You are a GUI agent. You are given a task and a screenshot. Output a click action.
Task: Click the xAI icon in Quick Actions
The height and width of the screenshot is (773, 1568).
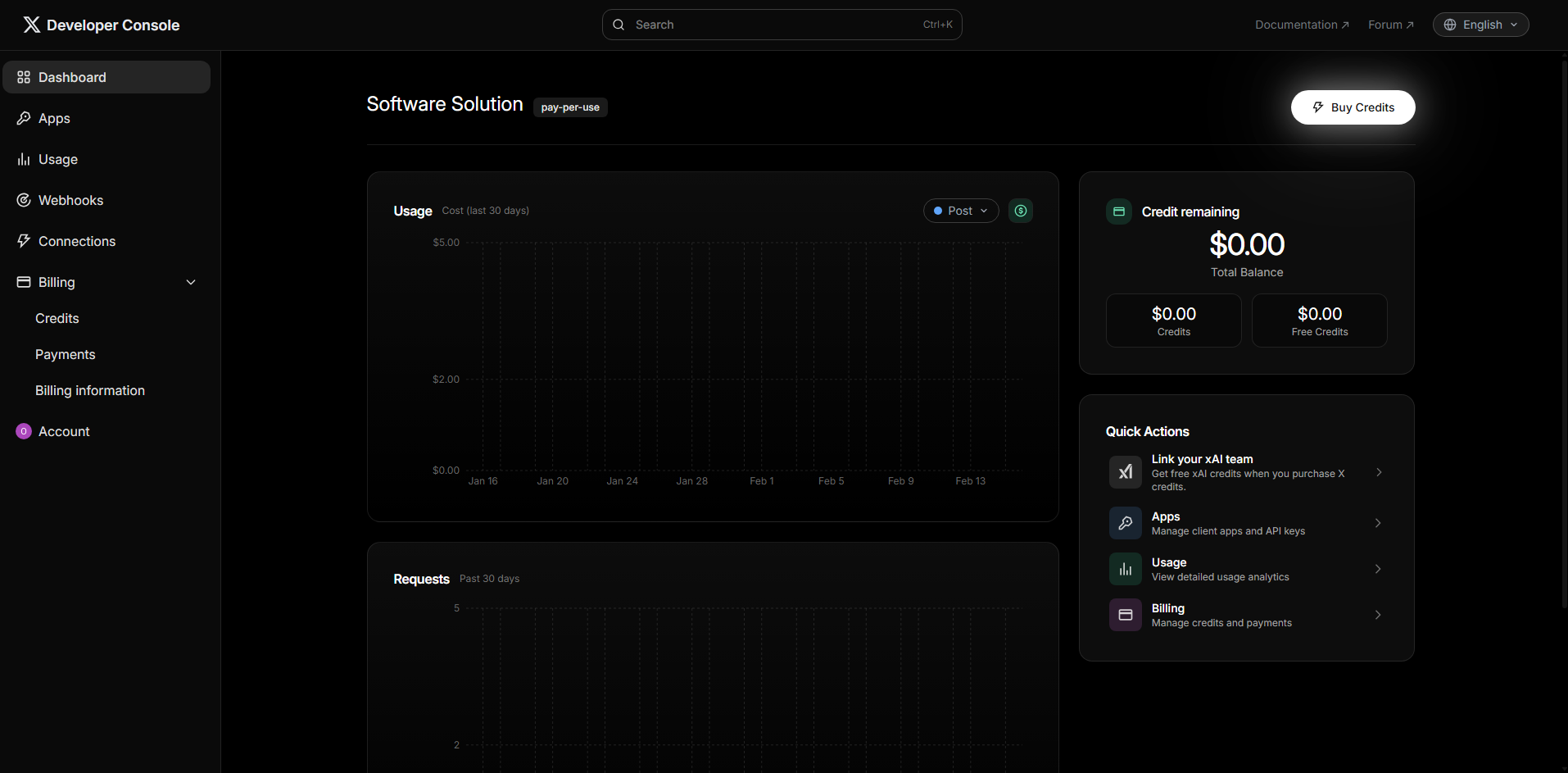point(1125,472)
